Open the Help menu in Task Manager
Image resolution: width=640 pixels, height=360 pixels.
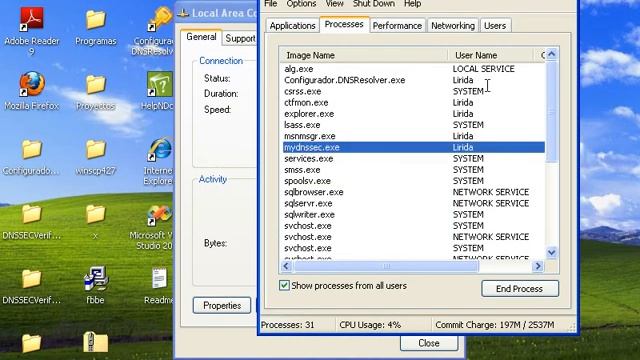[412, 4]
